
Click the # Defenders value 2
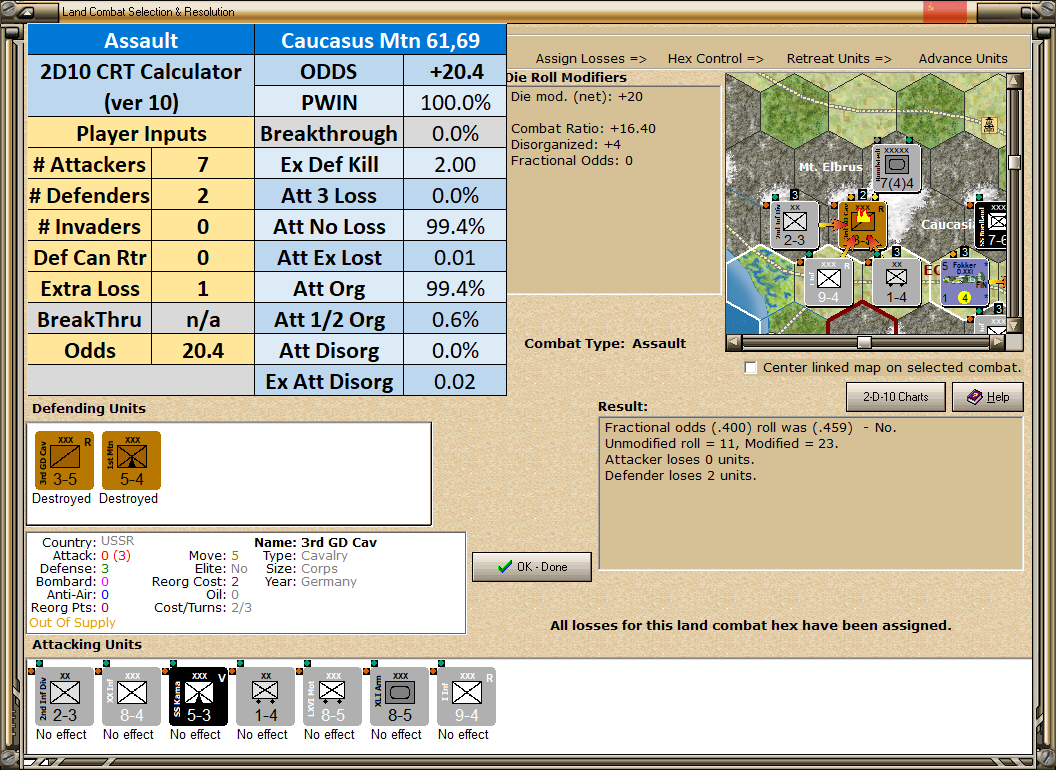(203, 195)
